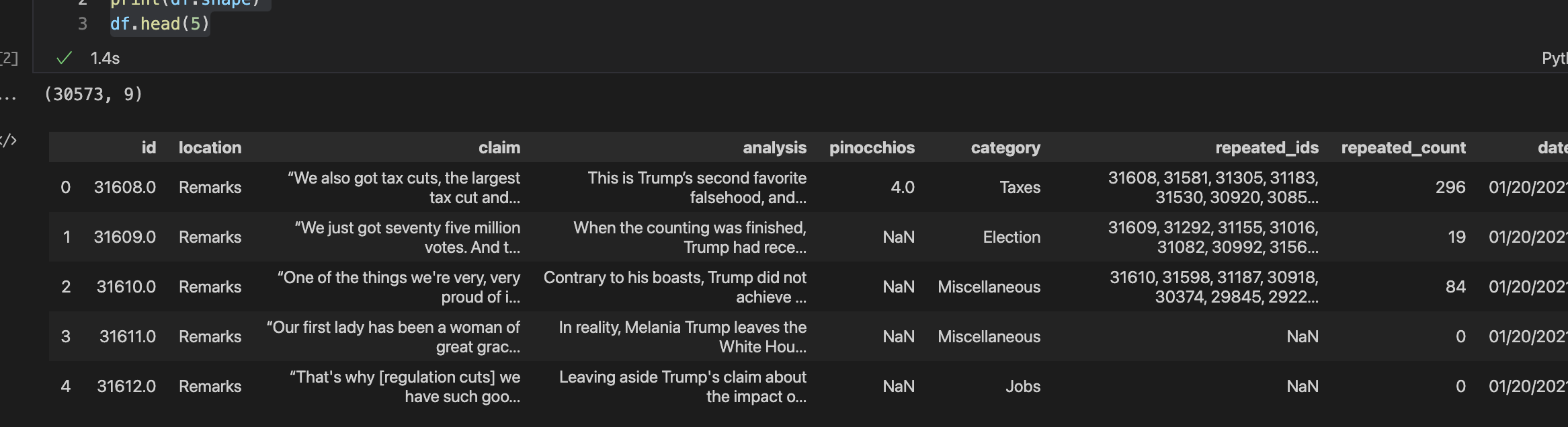Click the green execution success checkmark
The image size is (1568, 427).
65,59
